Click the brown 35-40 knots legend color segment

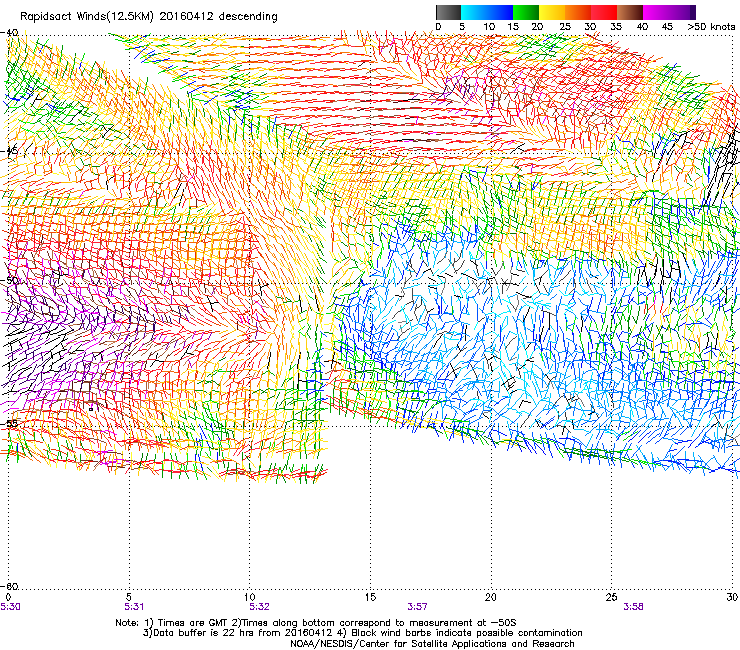(630, 12)
